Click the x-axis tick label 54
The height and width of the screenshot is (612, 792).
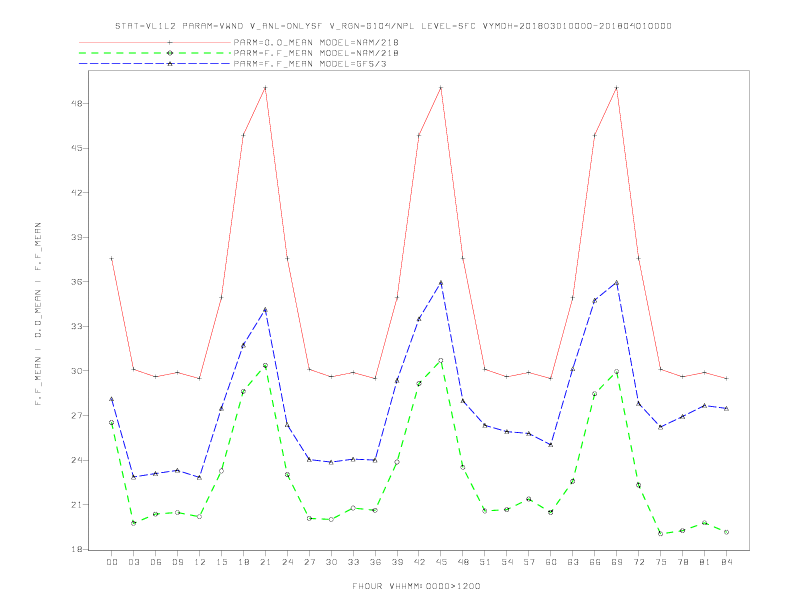pyautogui.click(x=507, y=562)
